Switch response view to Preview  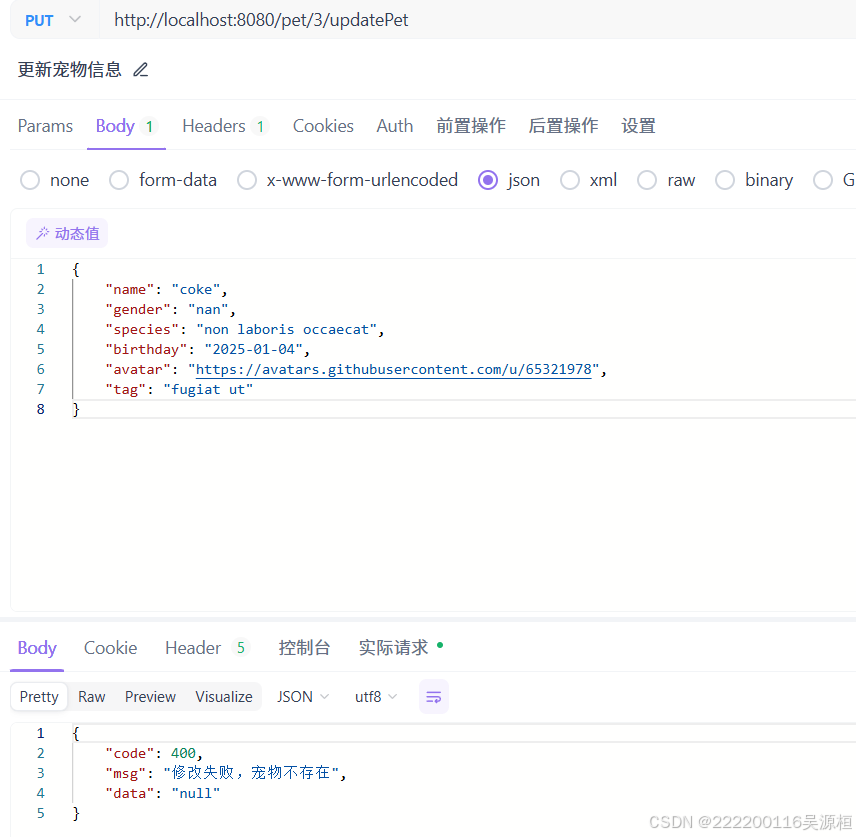click(150, 697)
